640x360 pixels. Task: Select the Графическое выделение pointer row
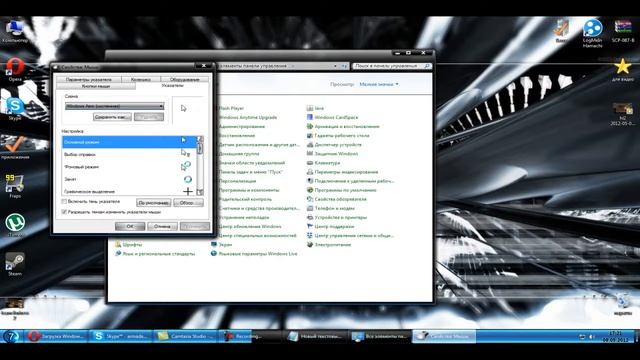tap(129, 191)
